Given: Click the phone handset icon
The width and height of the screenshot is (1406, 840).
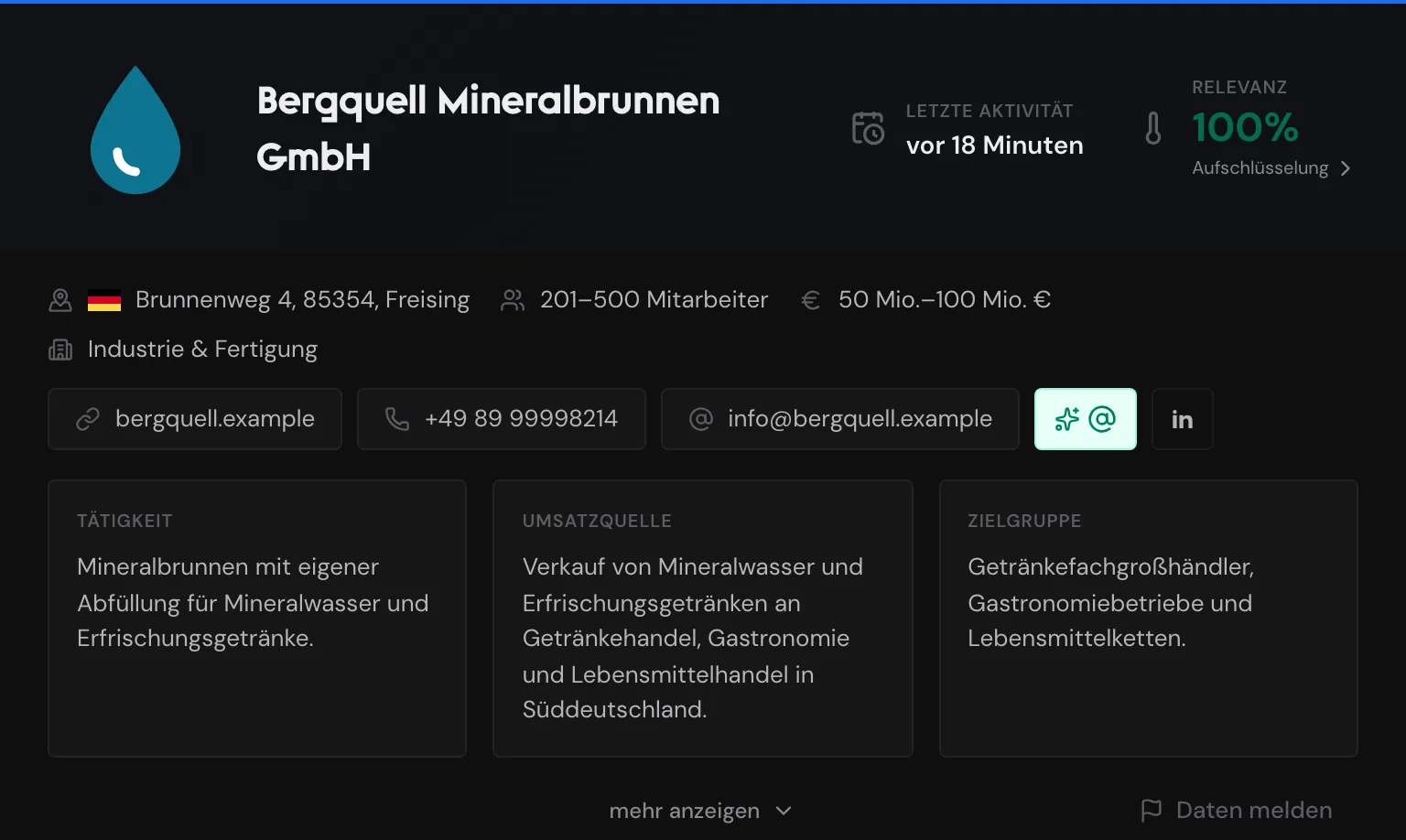Looking at the screenshot, I should pyautogui.click(x=397, y=419).
